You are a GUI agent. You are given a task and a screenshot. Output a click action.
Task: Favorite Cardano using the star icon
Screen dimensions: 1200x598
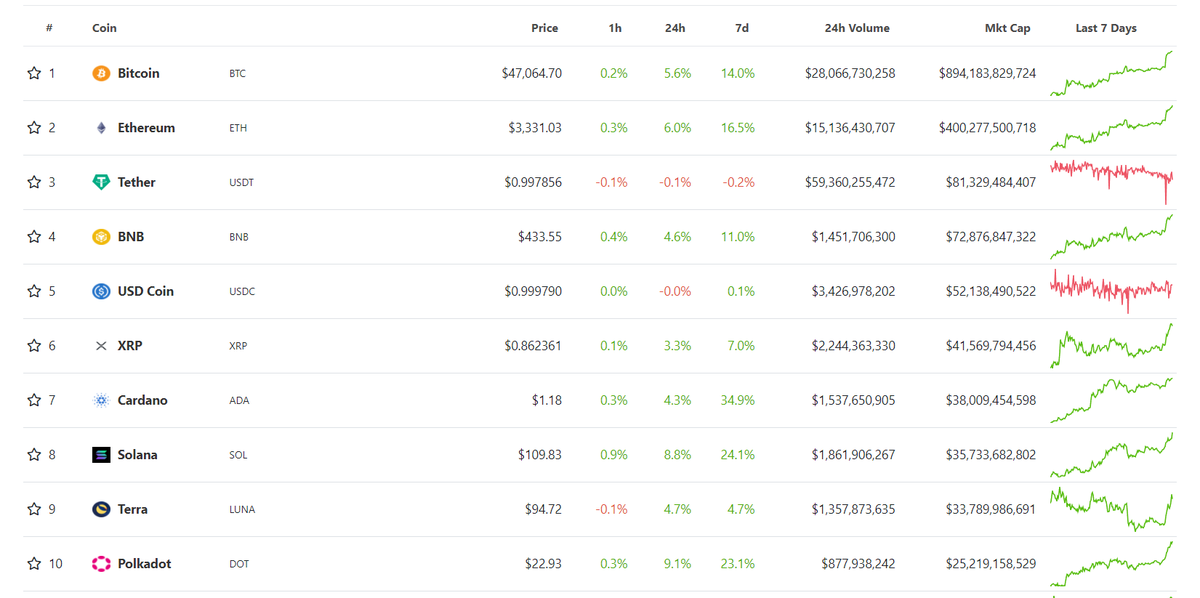pyautogui.click(x=34, y=400)
